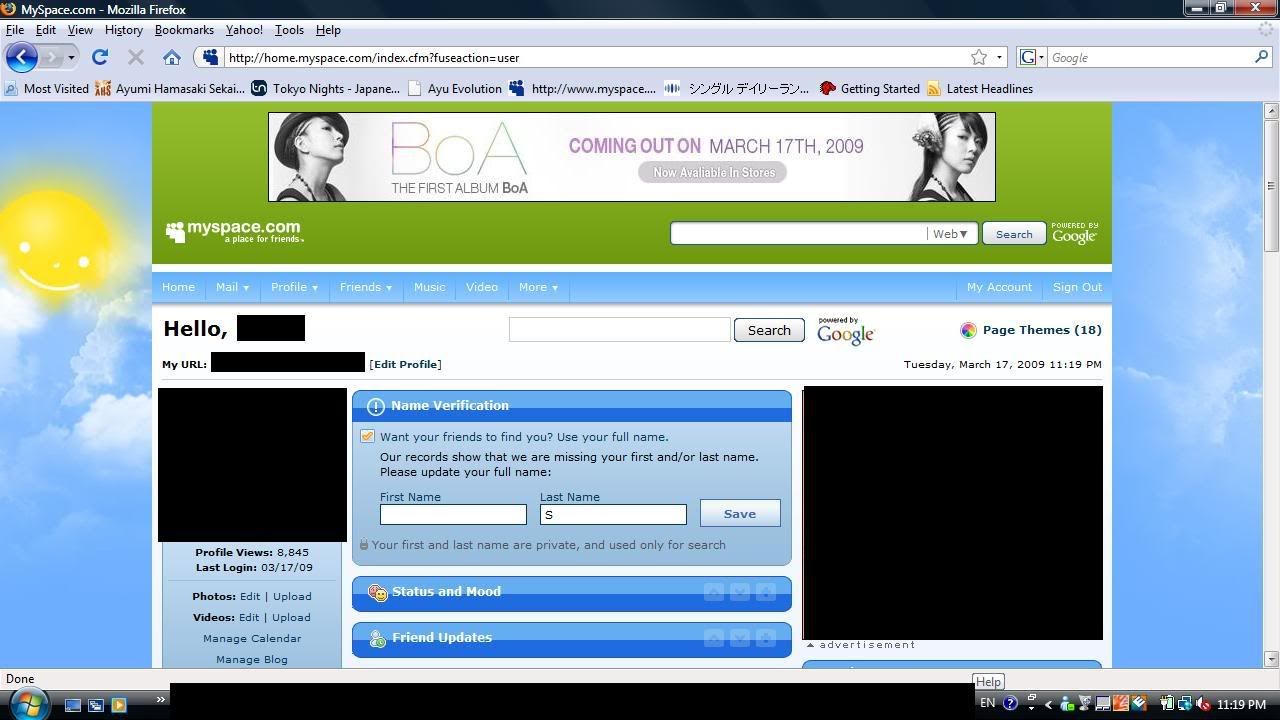Open the back/forward history dropdown arrow
This screenshot has width=1280, height=720.
(71, 57)
